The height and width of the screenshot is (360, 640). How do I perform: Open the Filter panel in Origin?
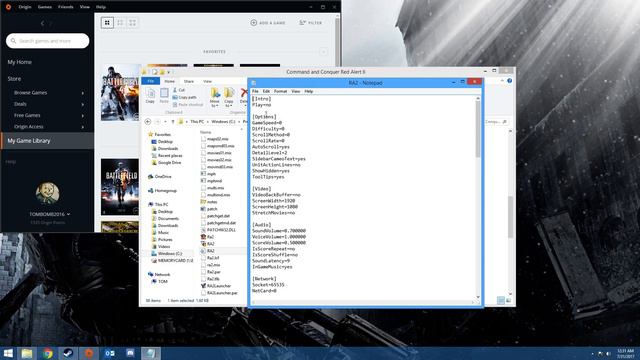pyautogui.click(x=311, y=23)
